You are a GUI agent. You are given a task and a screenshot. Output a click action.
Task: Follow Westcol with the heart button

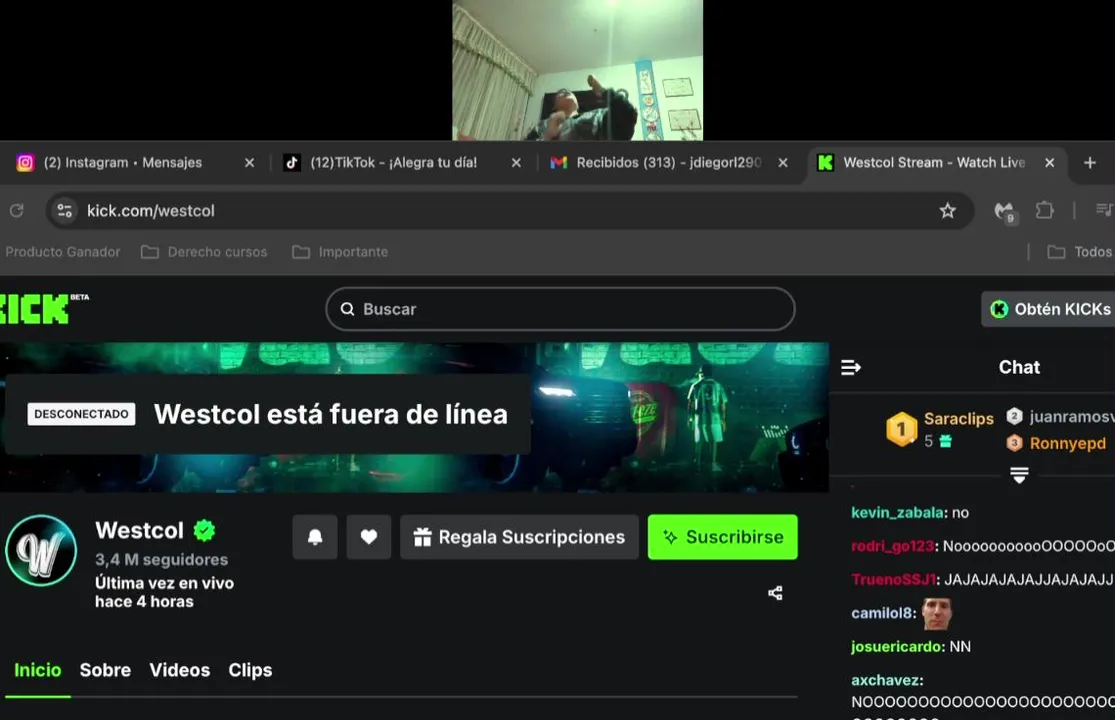(368, 537)
